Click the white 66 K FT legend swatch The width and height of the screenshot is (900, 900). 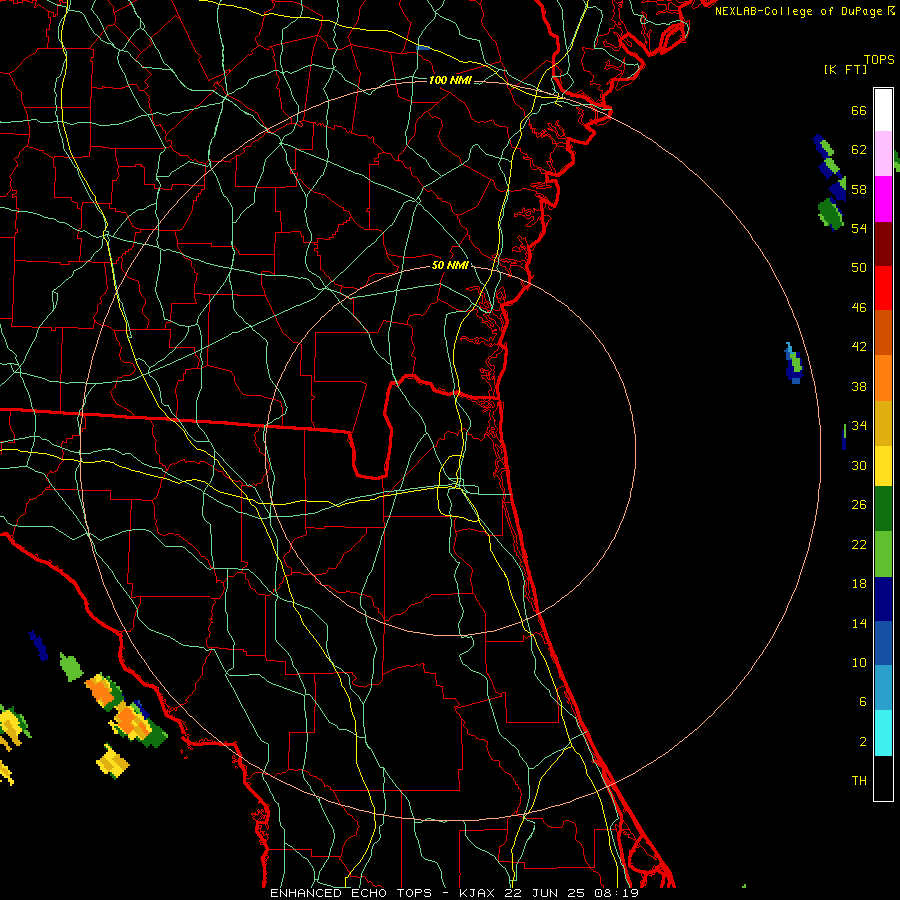pos(883,110)
